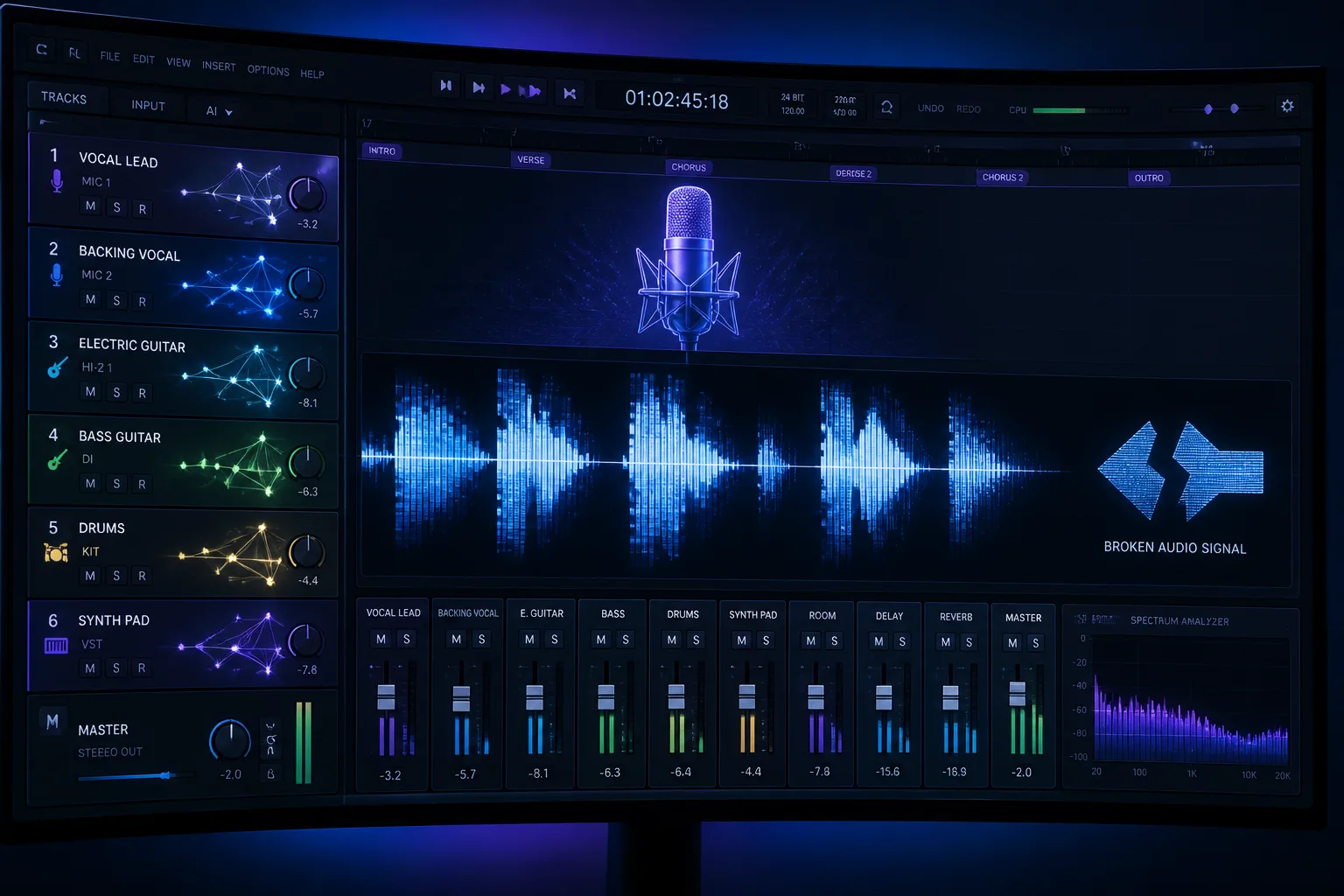
Task: Click the MASTER mixer fader
Action: (x=1017, y=694)
